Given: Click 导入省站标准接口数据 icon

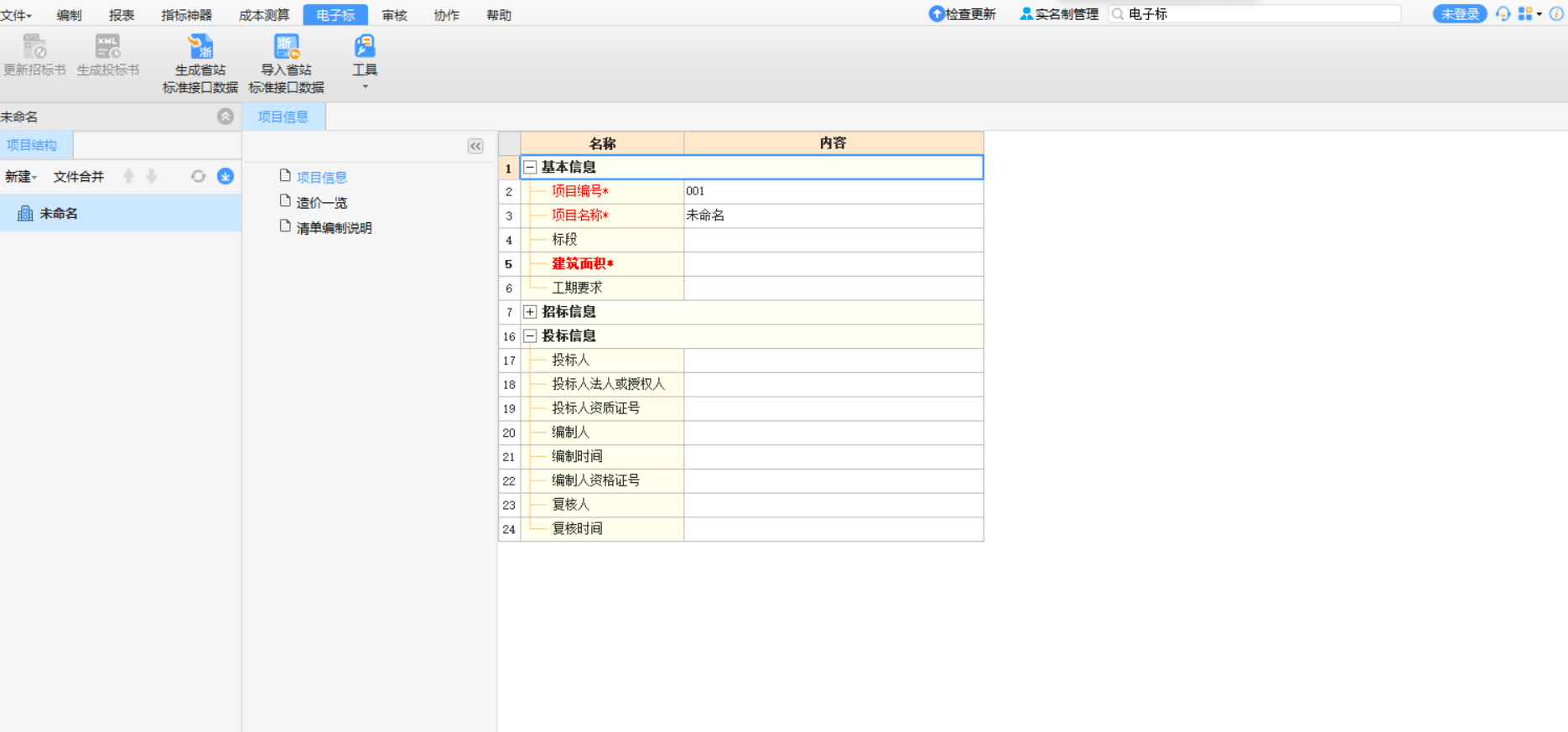Looking at the screenshot, I should click(287, 46).
